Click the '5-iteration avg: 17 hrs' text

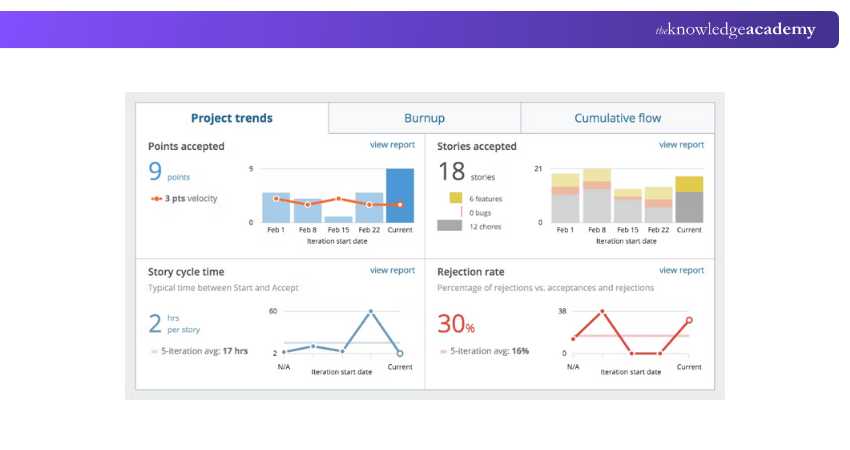click(204, 351)
